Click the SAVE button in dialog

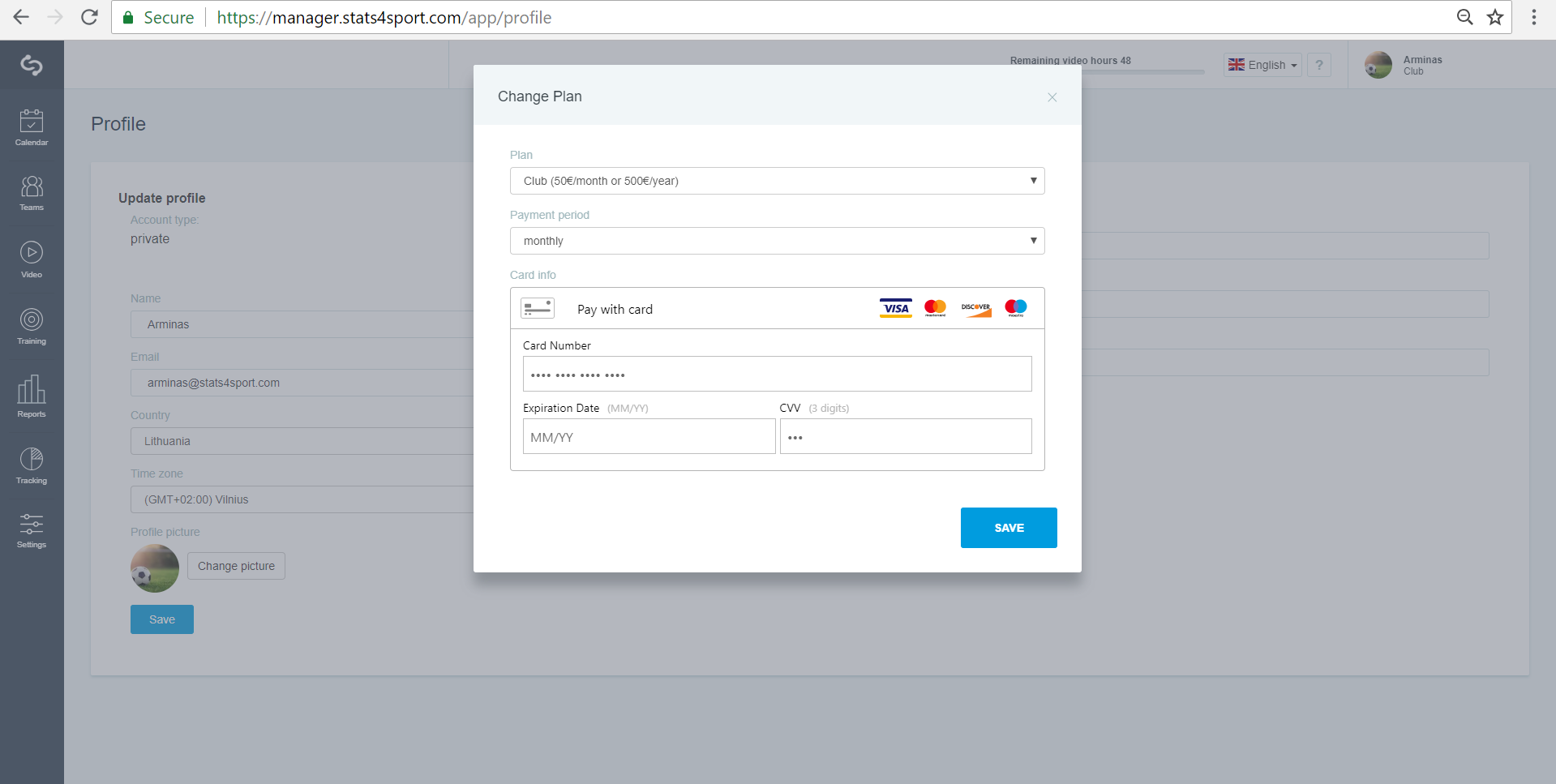[x=1009, y=528]
